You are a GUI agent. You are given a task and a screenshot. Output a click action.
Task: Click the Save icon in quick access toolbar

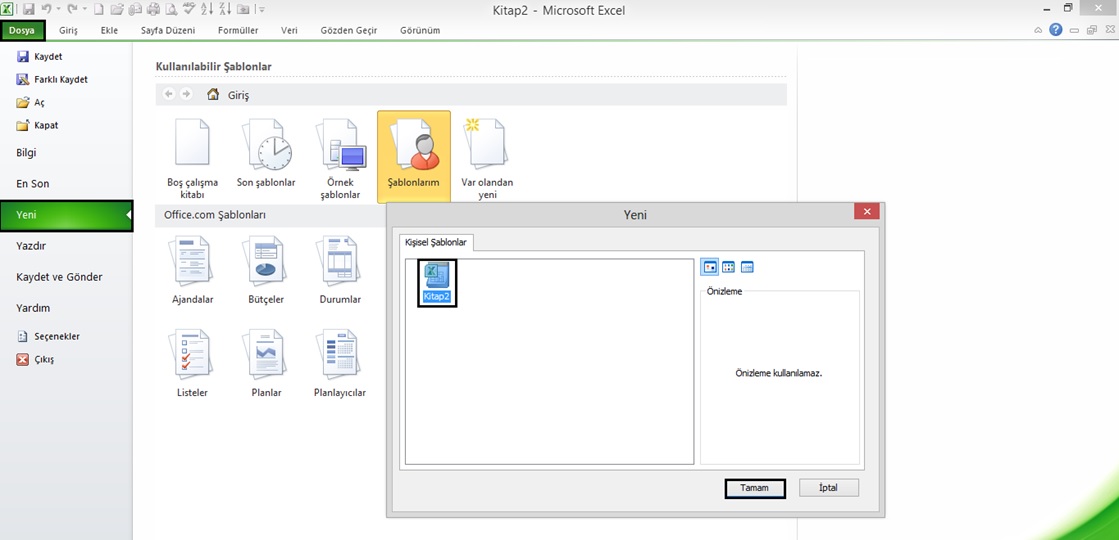click(x=29, y=9)
